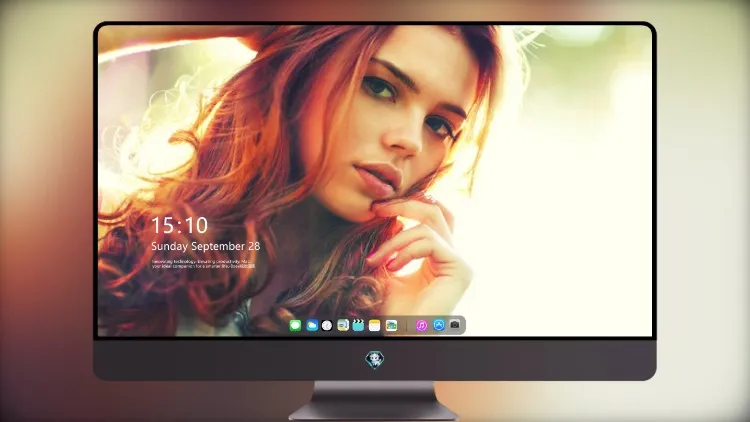Open the dock icon next to the Clock
Viewport: 750px width, 422px height.
pyautogui.click(x=343, y=325)
